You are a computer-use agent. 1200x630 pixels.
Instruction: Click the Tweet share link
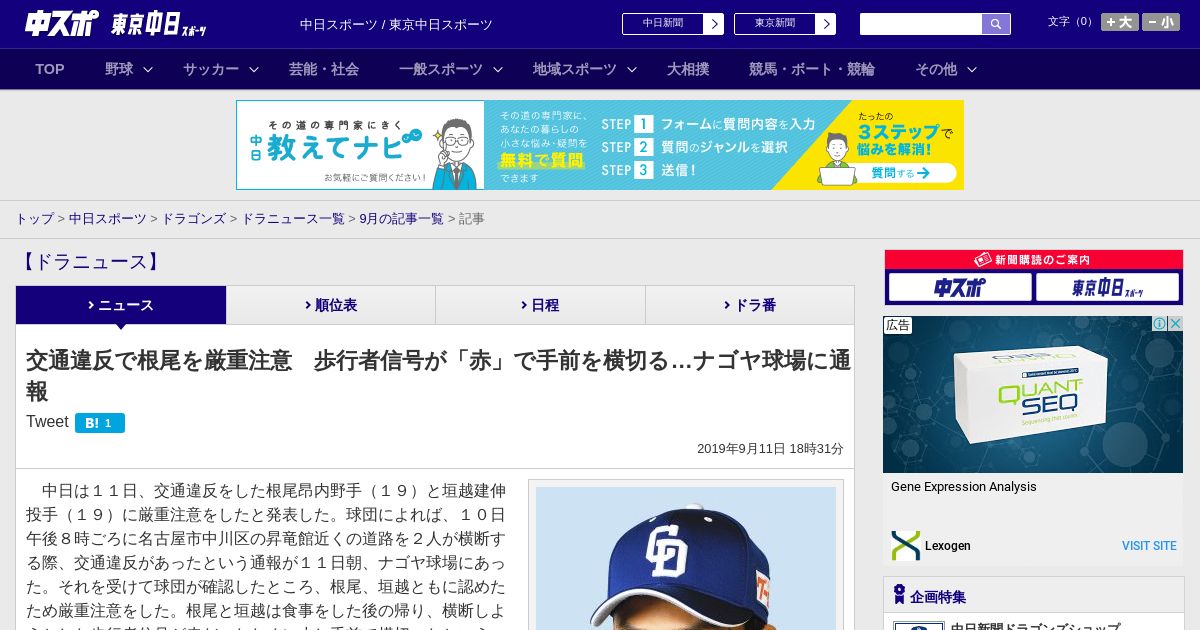pos(47,422)
